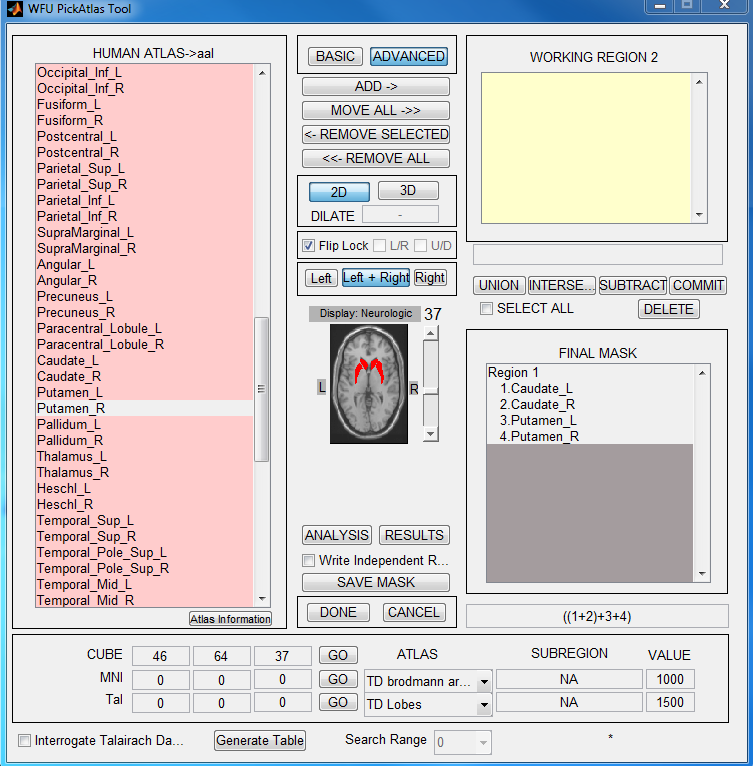
Task: Click slice slider down arrow
Action: point(430,434)
